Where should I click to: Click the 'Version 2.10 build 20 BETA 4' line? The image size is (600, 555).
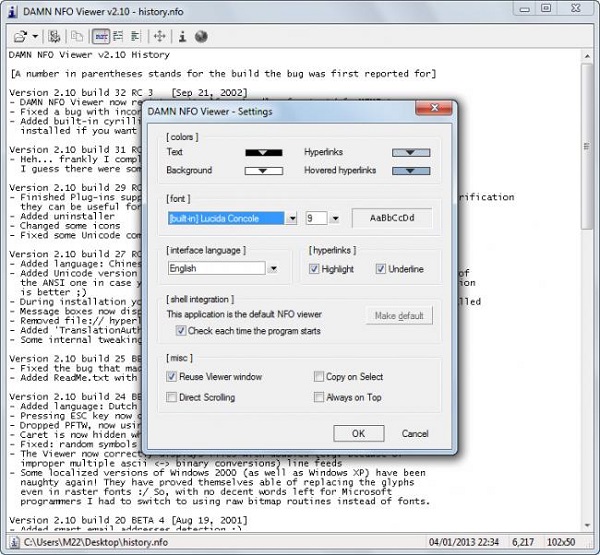(x=87, y=520)
